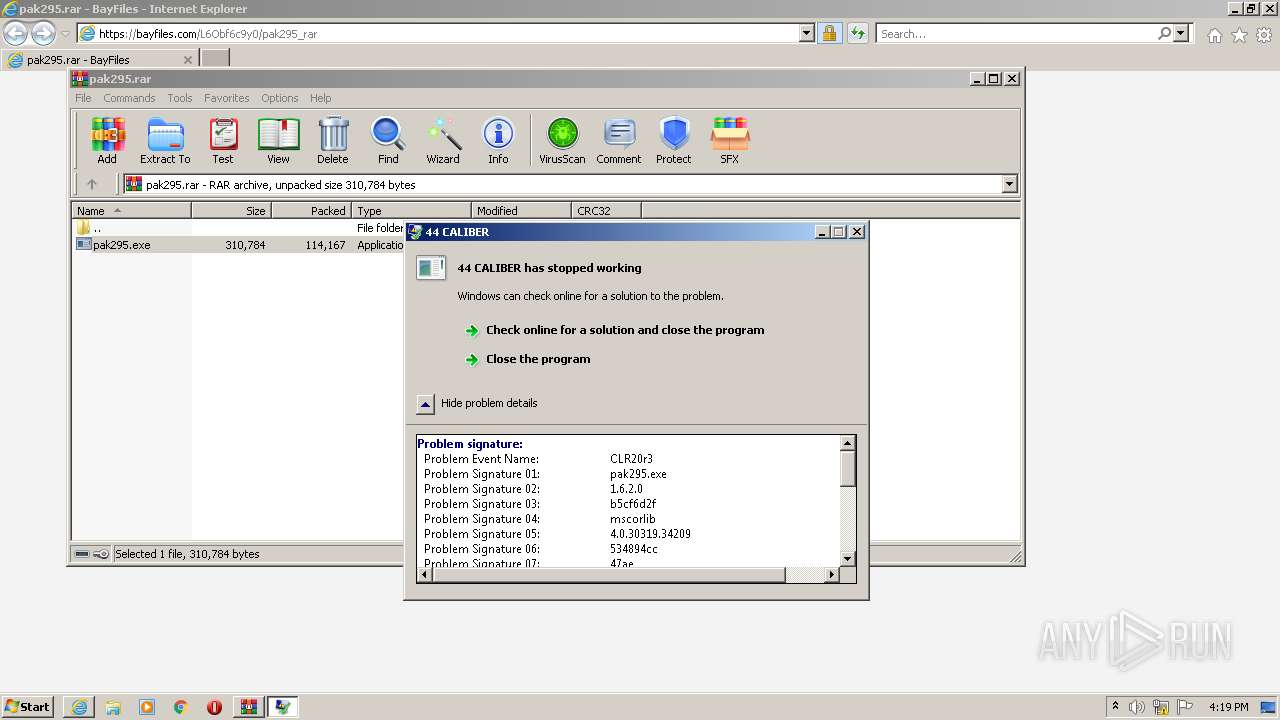Click the Start button

tap(27, 707)
